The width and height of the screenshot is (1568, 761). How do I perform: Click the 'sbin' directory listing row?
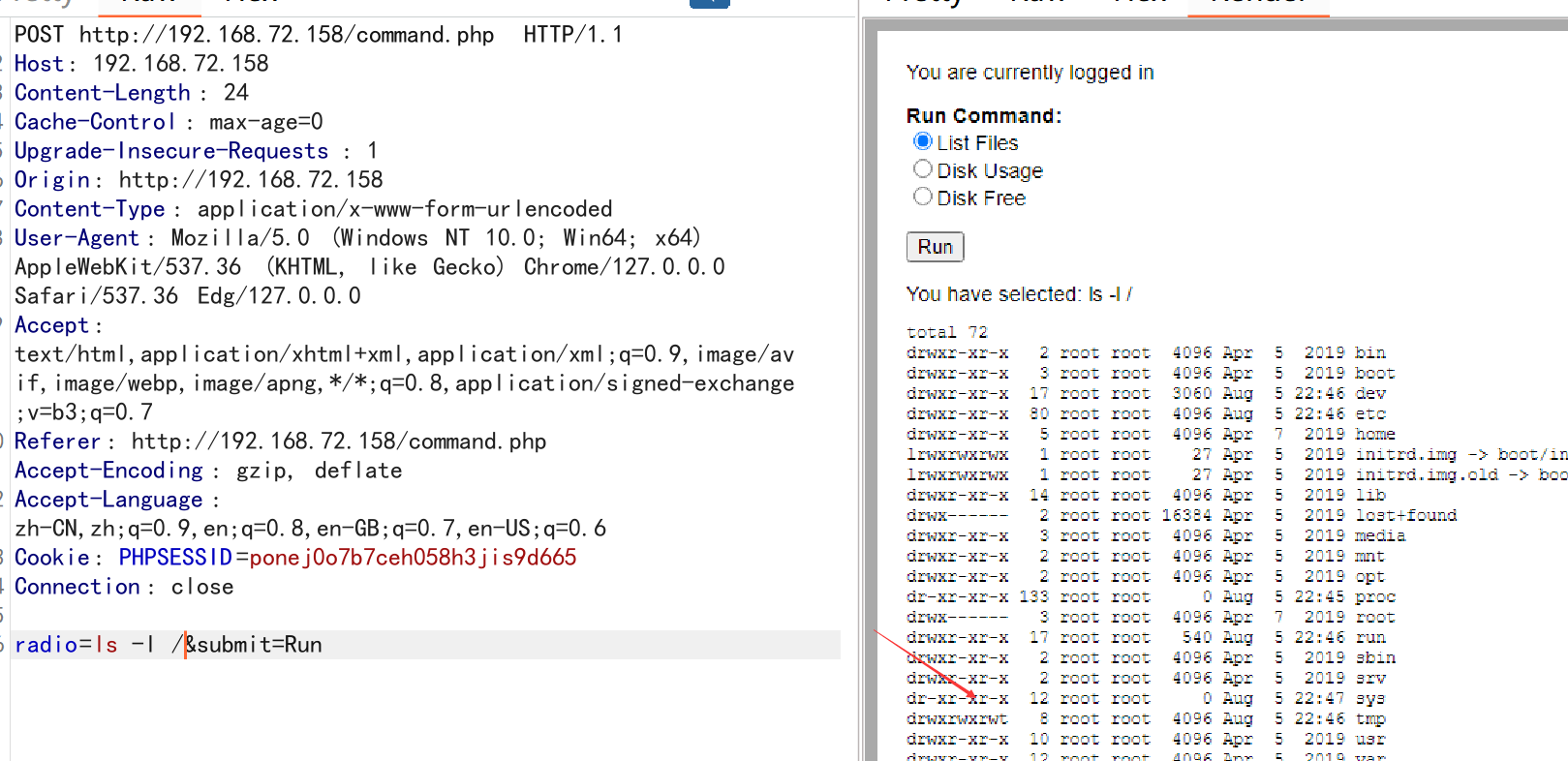(1152, 657)
